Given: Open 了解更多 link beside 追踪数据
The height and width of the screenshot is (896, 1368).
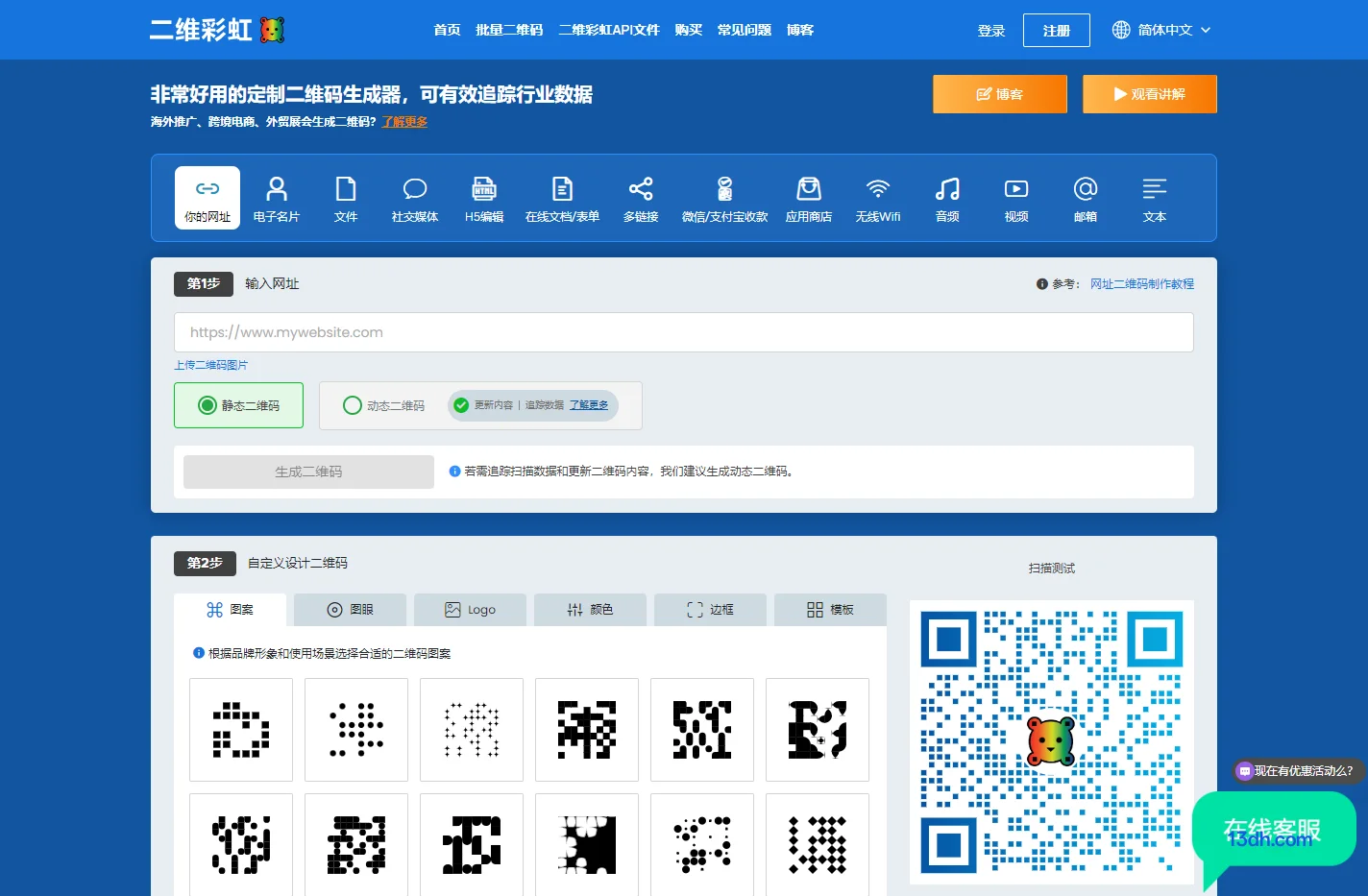Looking at the screenshot, I should [589, 405].
